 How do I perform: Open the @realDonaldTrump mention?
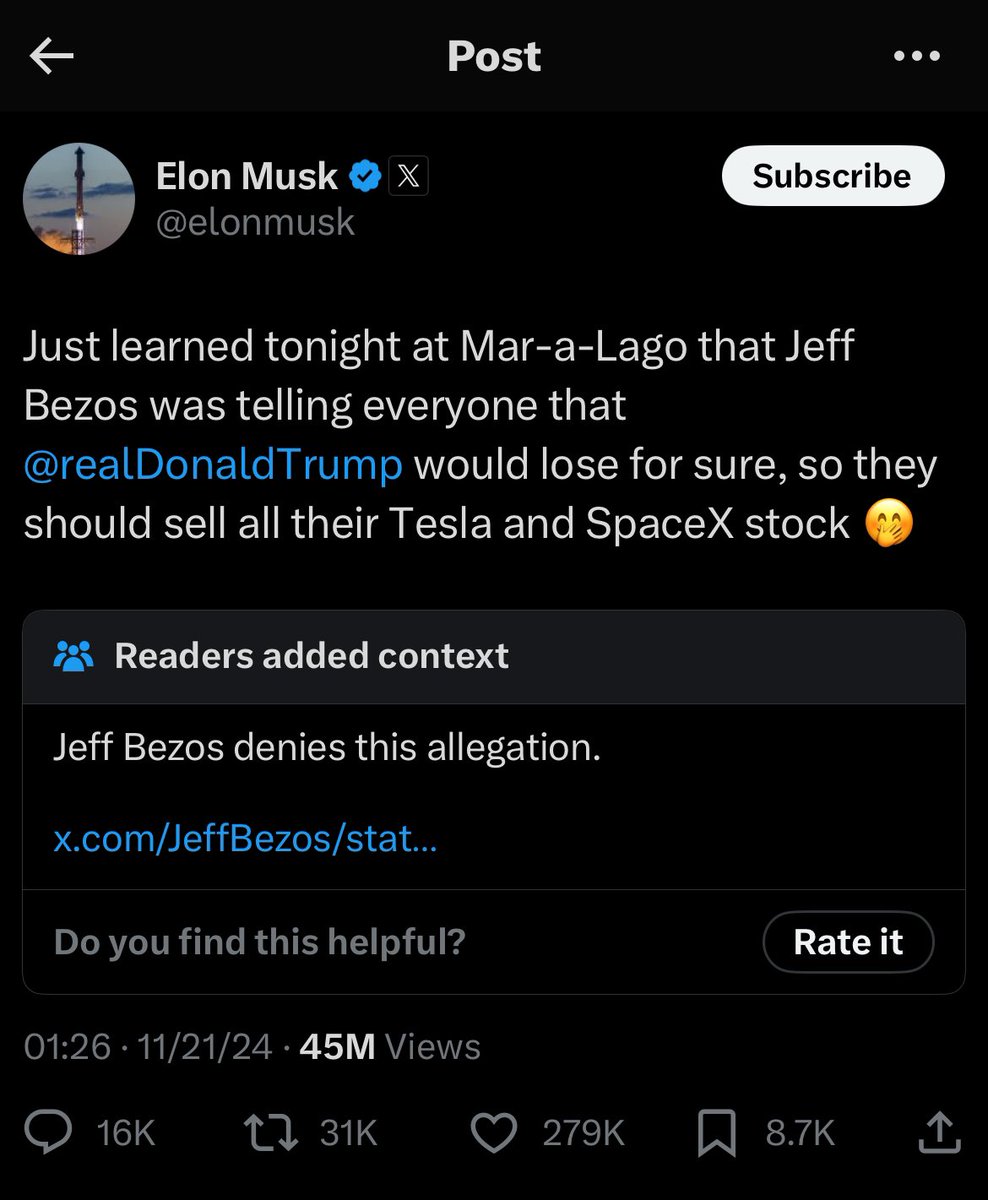pos(213,466)
